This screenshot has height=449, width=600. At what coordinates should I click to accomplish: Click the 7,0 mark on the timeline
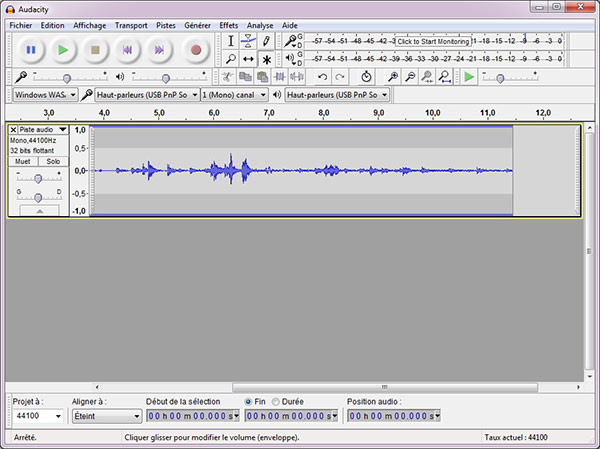coord(269,113)
